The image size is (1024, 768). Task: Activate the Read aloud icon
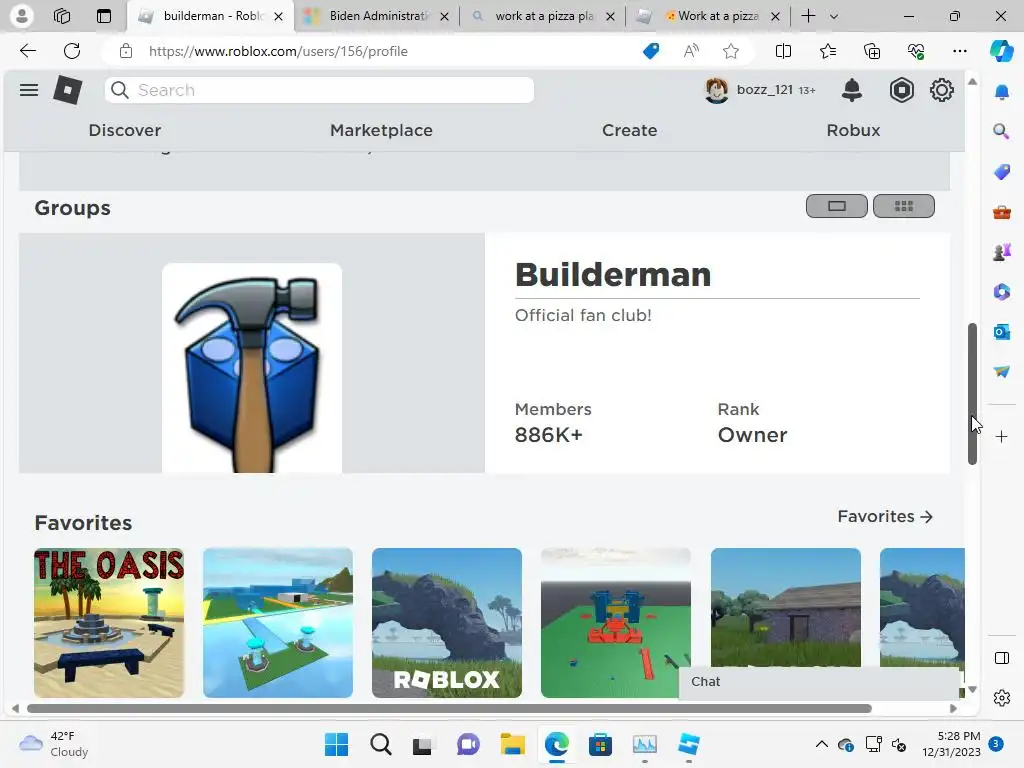point(691,51)
